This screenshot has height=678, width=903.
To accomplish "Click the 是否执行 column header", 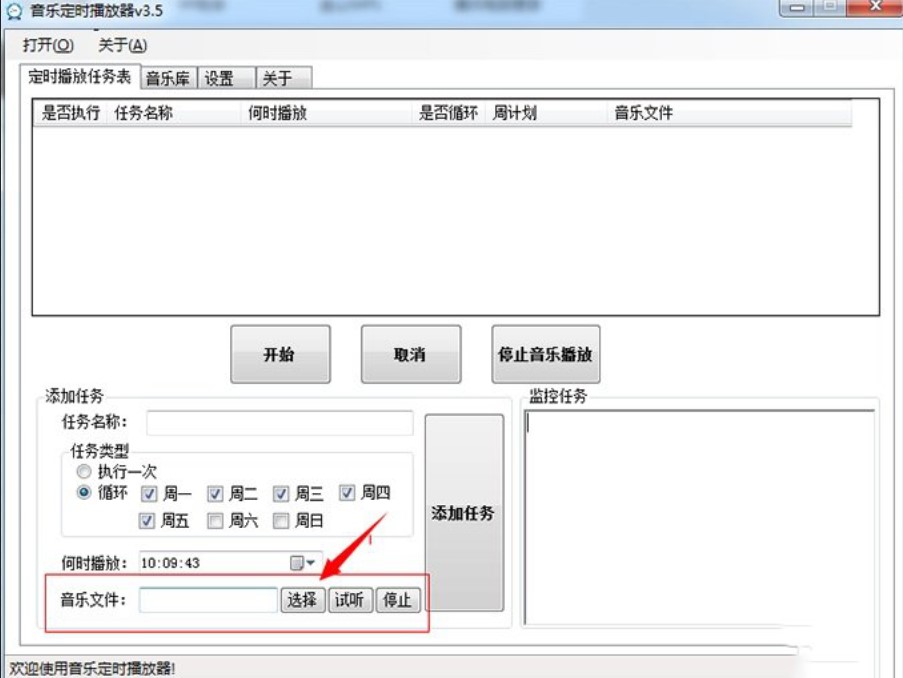I will pyautogui.click(x=71, y=113).
